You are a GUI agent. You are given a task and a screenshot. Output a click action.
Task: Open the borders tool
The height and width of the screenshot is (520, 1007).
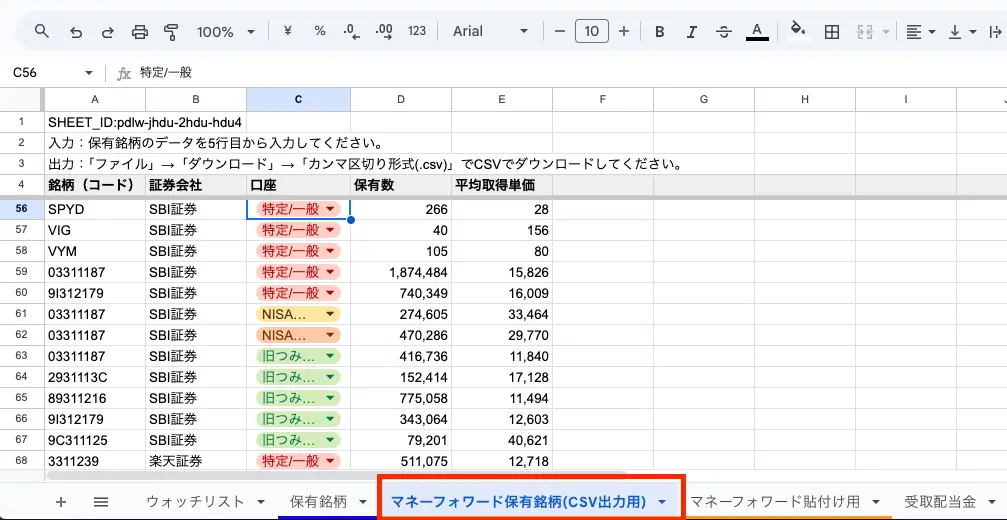832,31
